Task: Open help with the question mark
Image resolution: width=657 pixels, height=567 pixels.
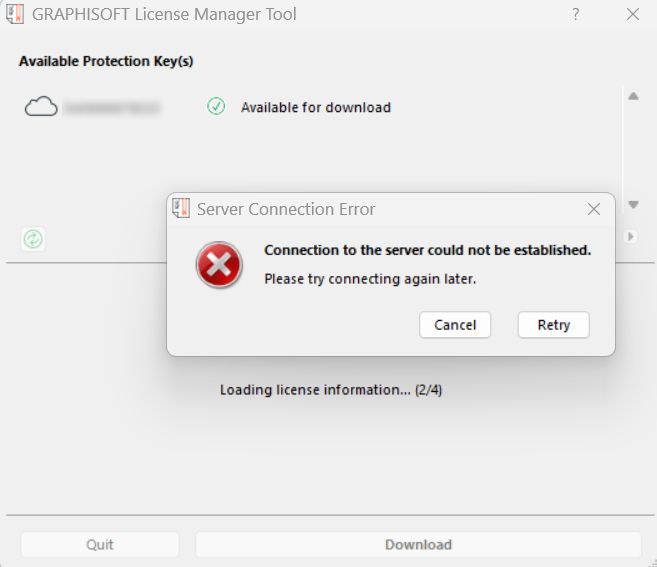Action: [576, 14]
